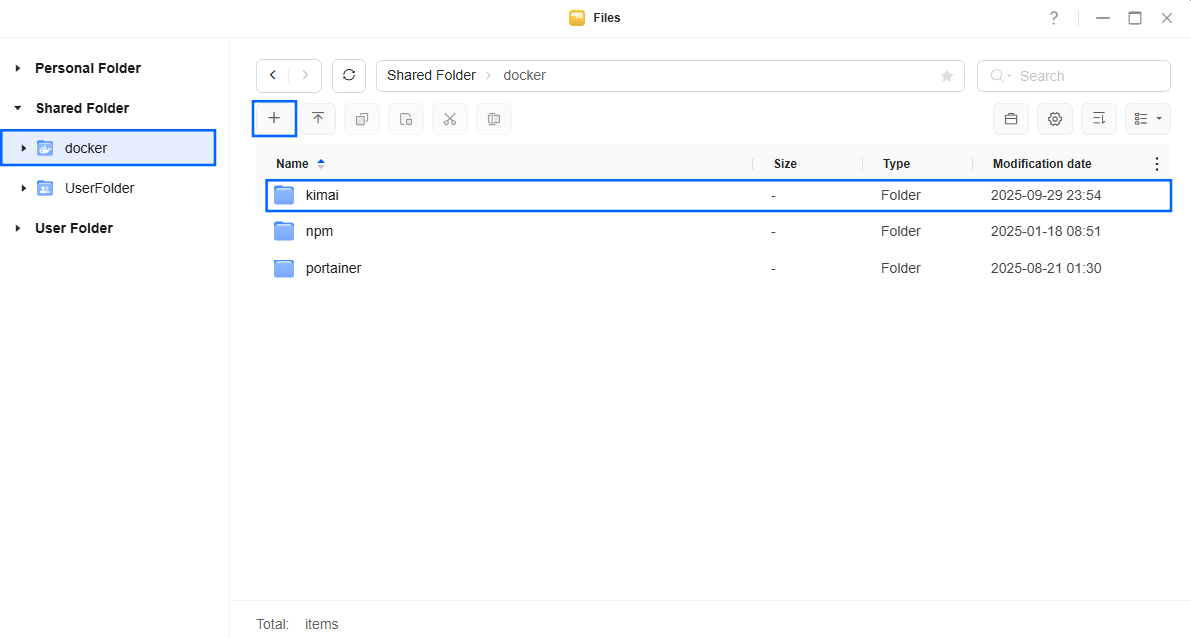1191x638 pixels.
Task: Click Shared Folder in breadcrumb path
Action: [x=431, y=76]
